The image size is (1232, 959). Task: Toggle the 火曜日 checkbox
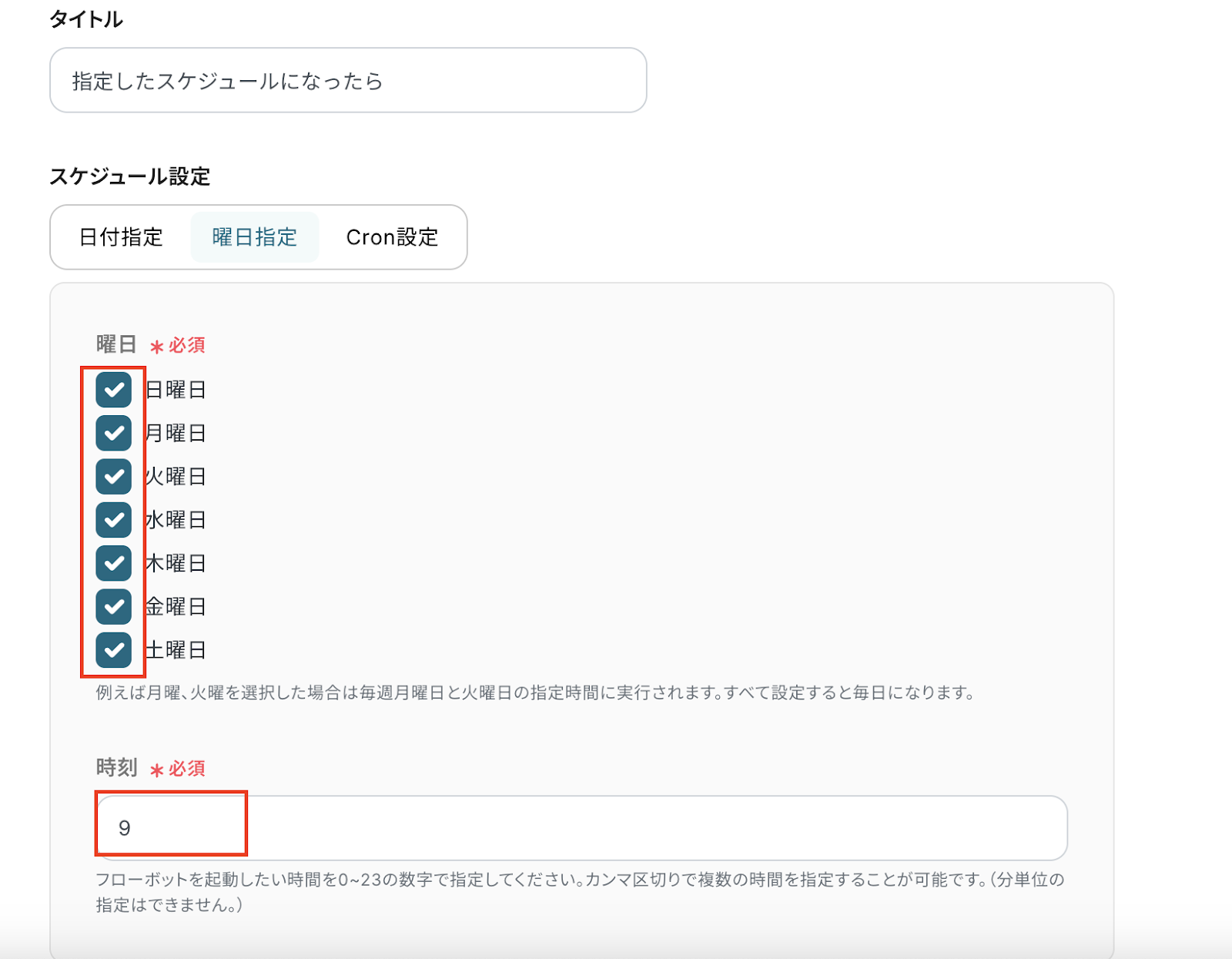point(114,476)
